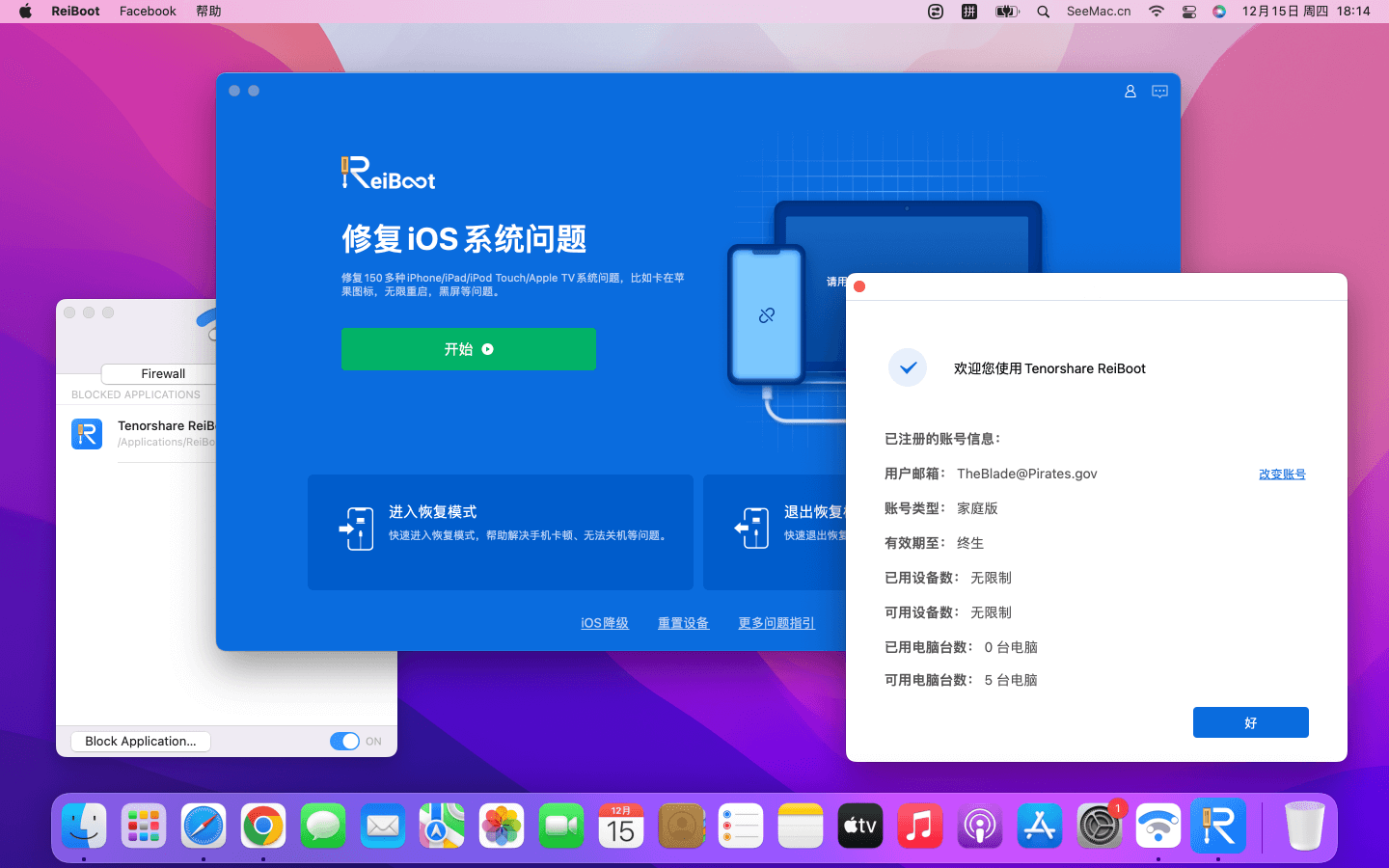Viewport: 1389px width, 868px height.
Task: Click the 家庭版 account type value
Action: 977,508
